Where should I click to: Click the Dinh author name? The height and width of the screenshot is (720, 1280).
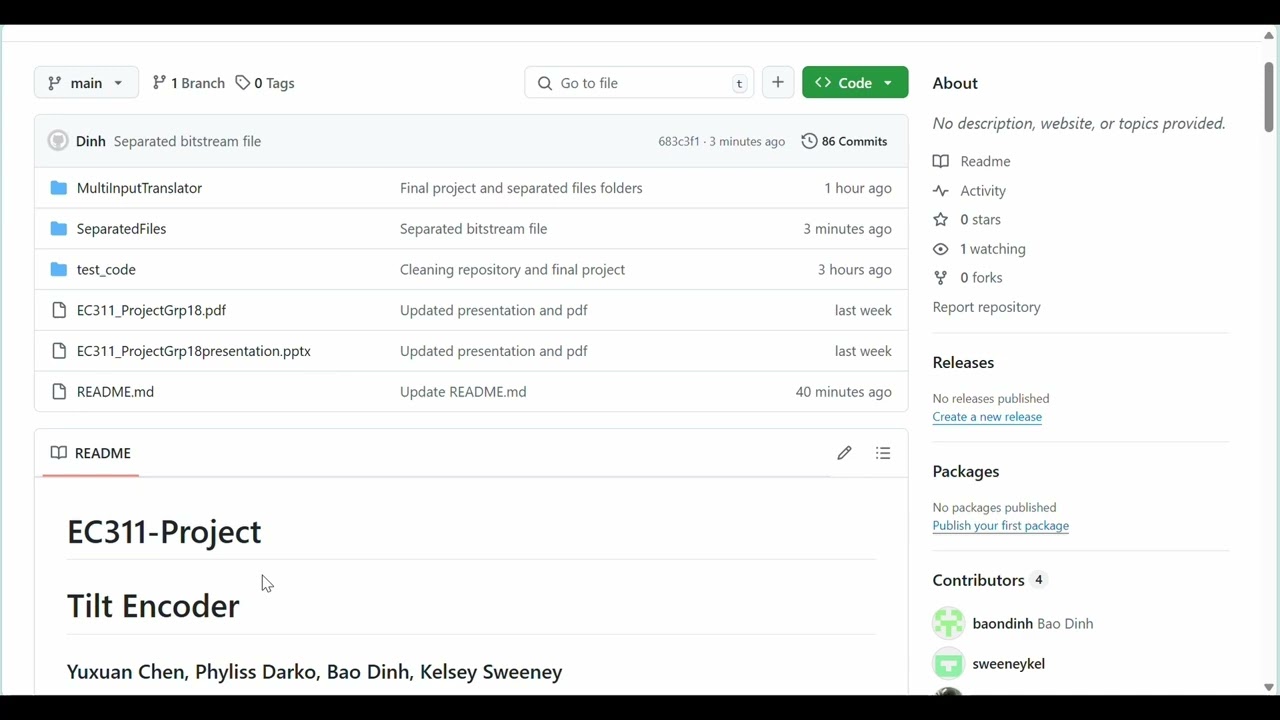[91, 141]
